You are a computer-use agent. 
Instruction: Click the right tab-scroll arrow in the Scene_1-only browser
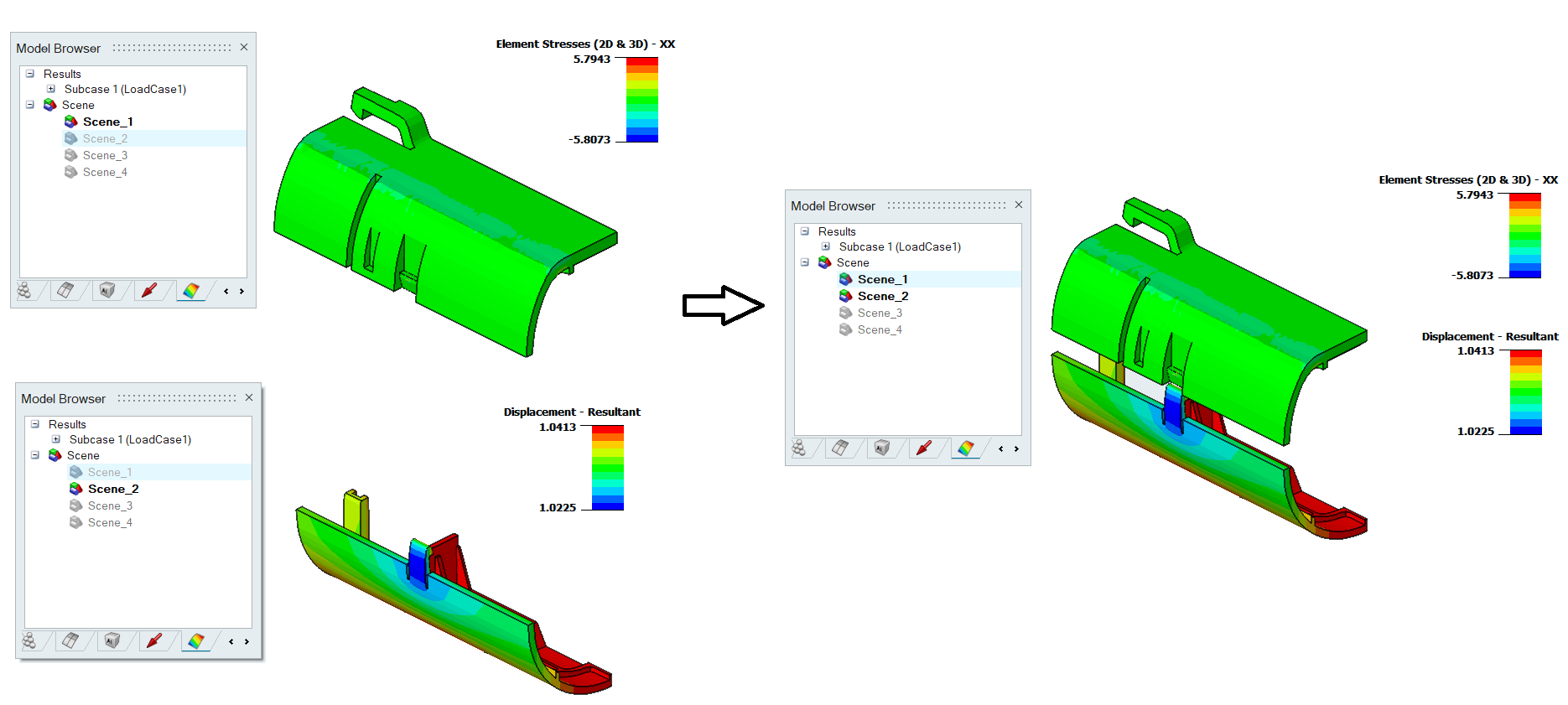click(x=242, y=292)
